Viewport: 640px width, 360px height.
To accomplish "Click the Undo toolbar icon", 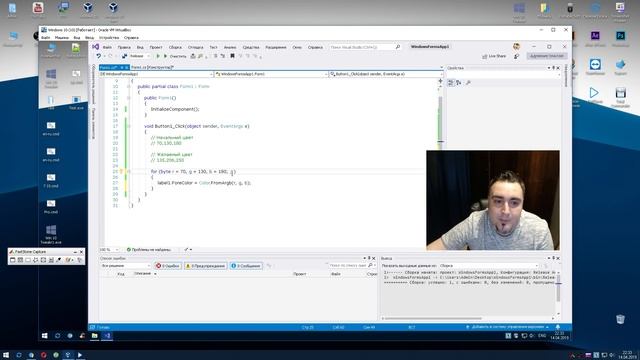I will coord(98,56).
